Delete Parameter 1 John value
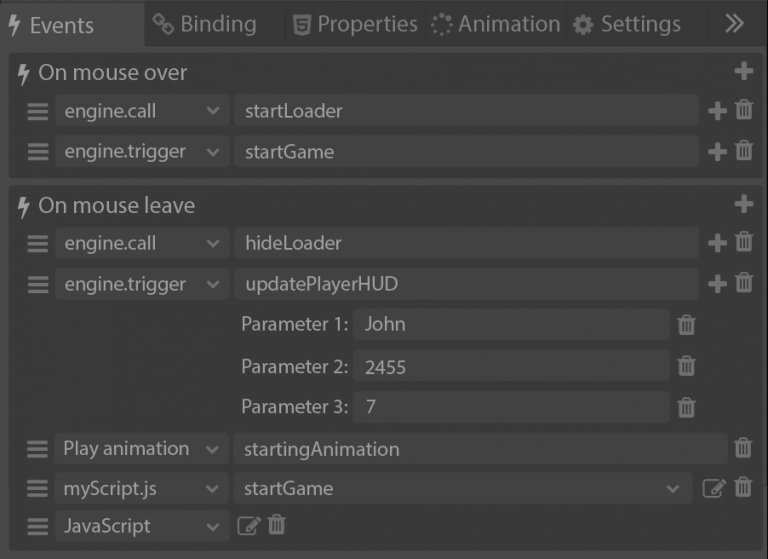Viewport: 768px width, 559px height. 686,324
